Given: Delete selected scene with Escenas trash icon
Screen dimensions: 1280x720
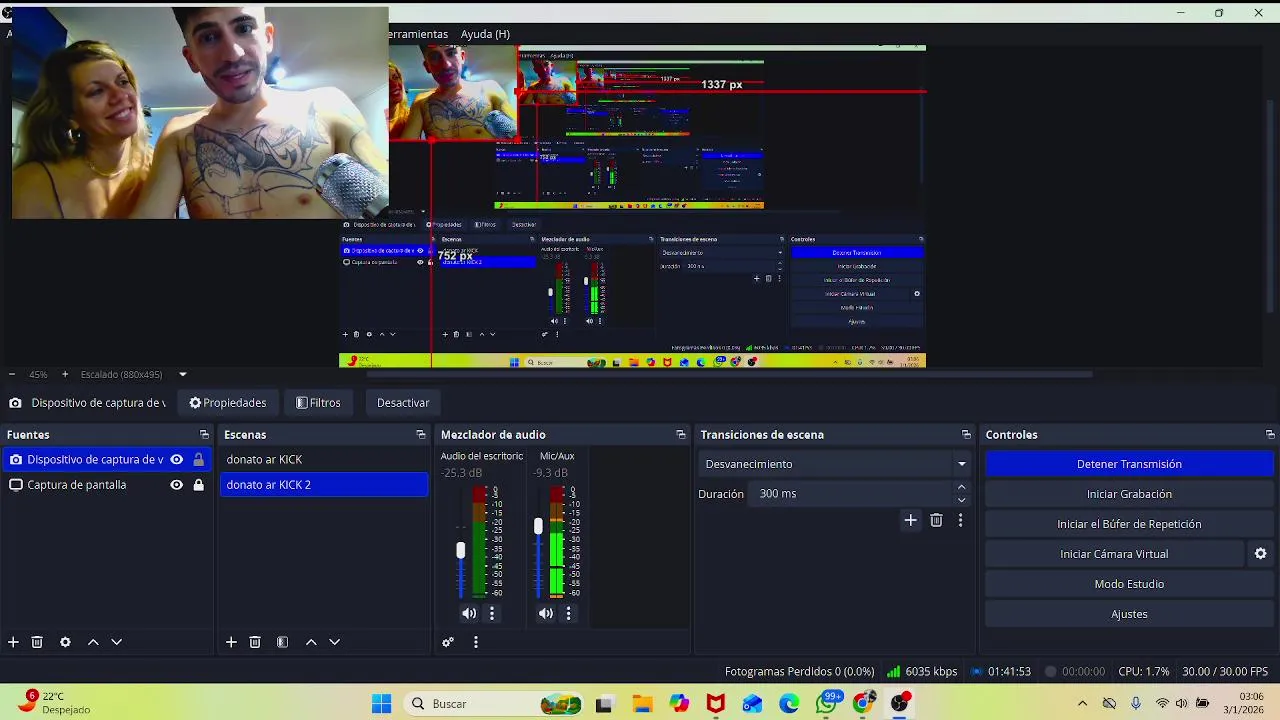Looking at the screenshot, I should (255, 642).
